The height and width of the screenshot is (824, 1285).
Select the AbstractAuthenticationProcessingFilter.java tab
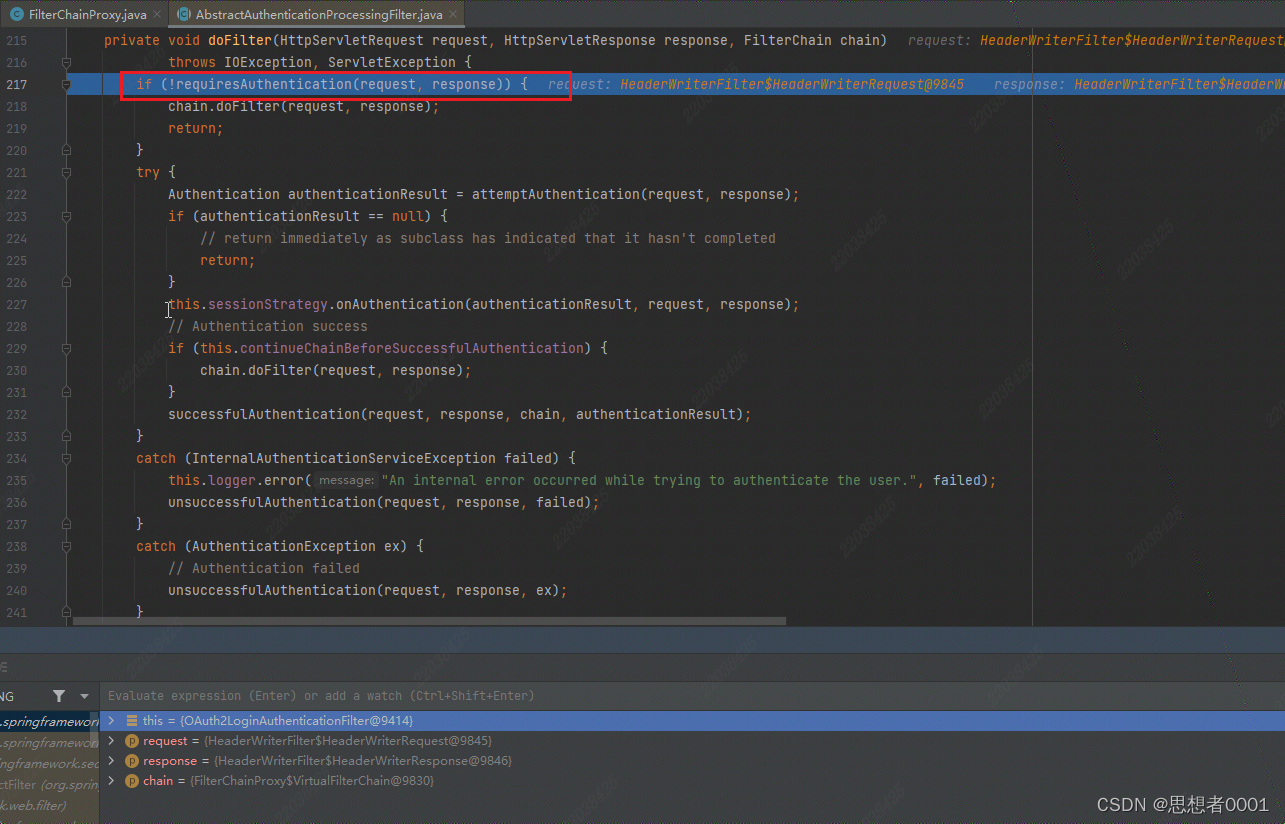[318, 15]
